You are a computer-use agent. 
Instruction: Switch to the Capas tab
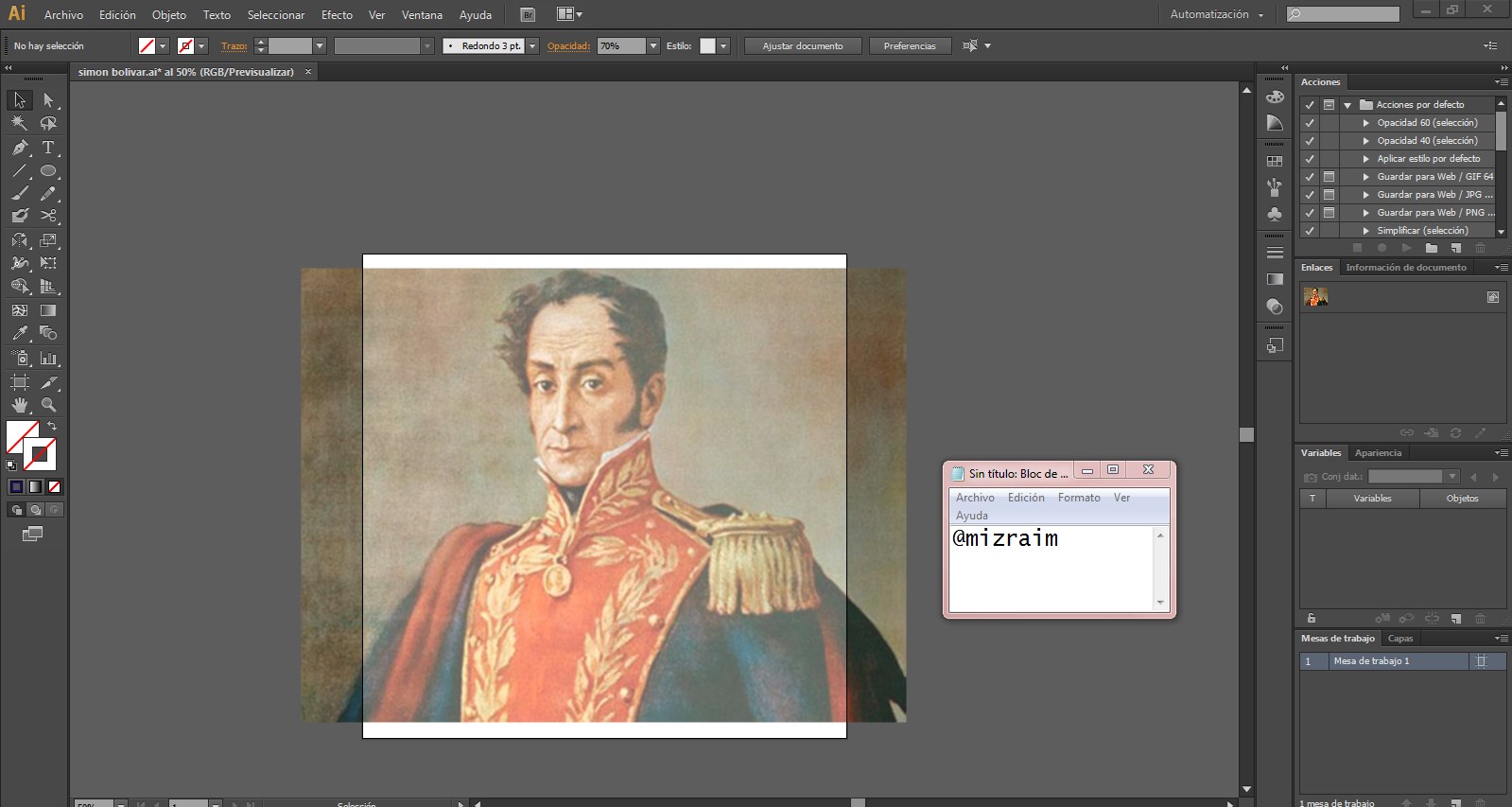pyautogui.click(x=1400, y=639)
